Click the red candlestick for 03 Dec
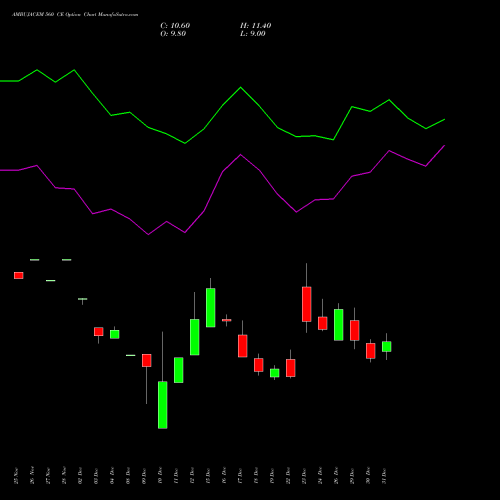The image size is (500, 500). 99,331
